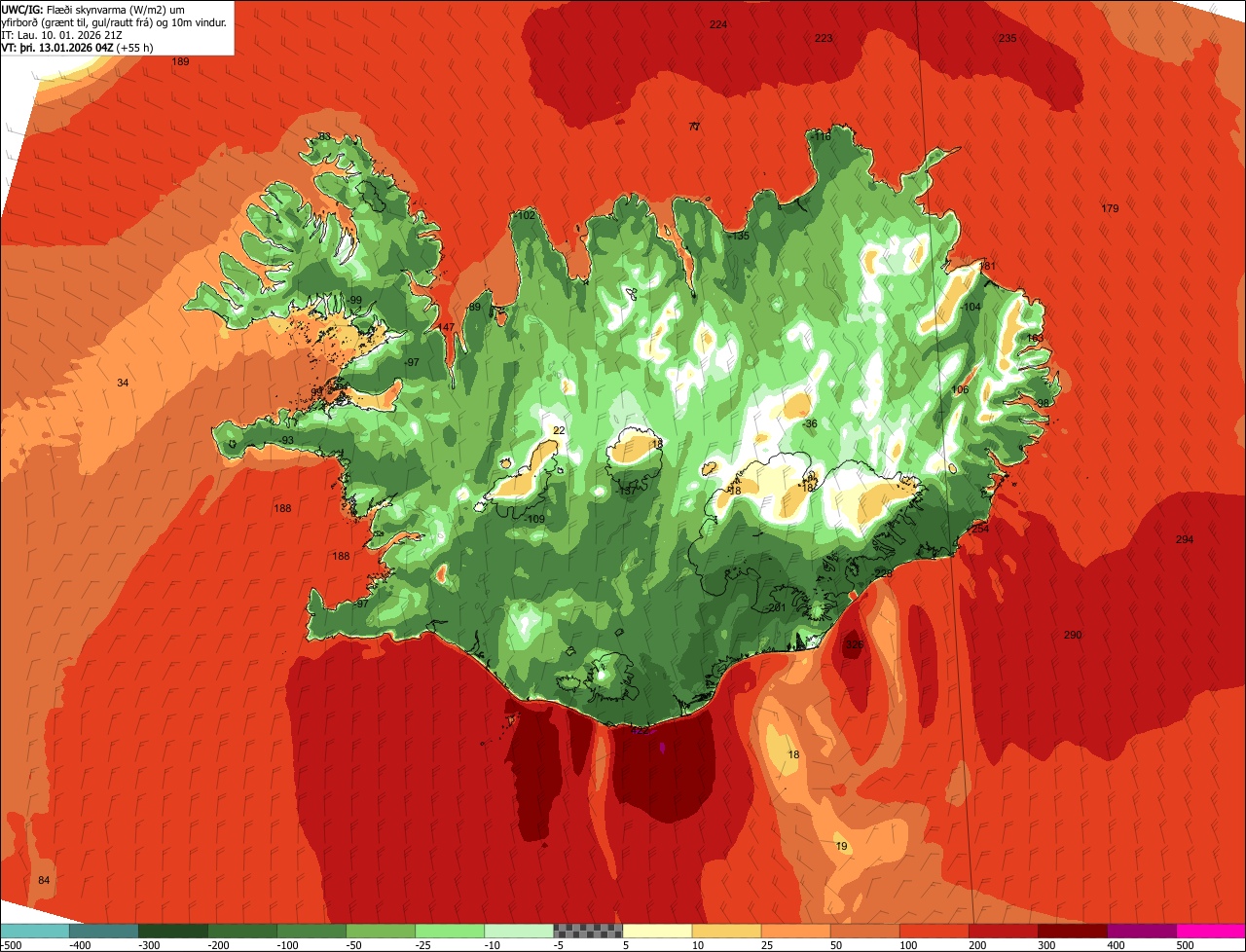Pick the light orange 25 to 50 swatch
The height and width of the screenshot is (952, 1246).
coord(795,931)
